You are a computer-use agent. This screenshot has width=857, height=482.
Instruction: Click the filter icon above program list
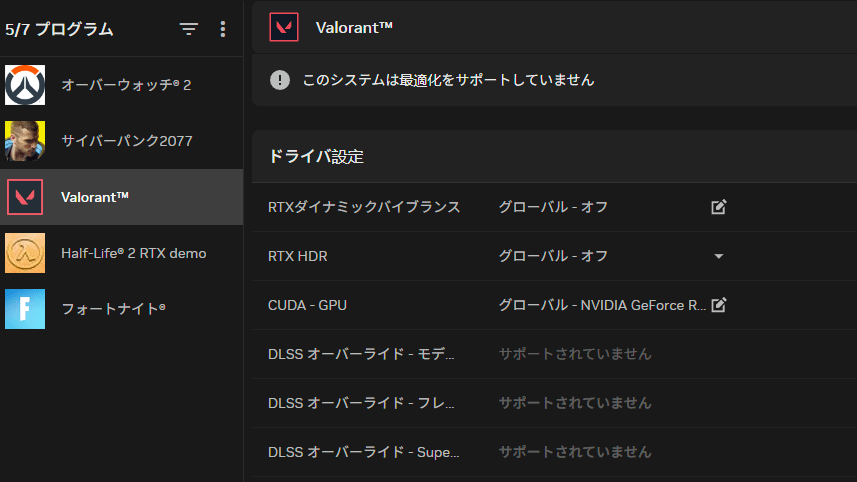pos(189,30)
